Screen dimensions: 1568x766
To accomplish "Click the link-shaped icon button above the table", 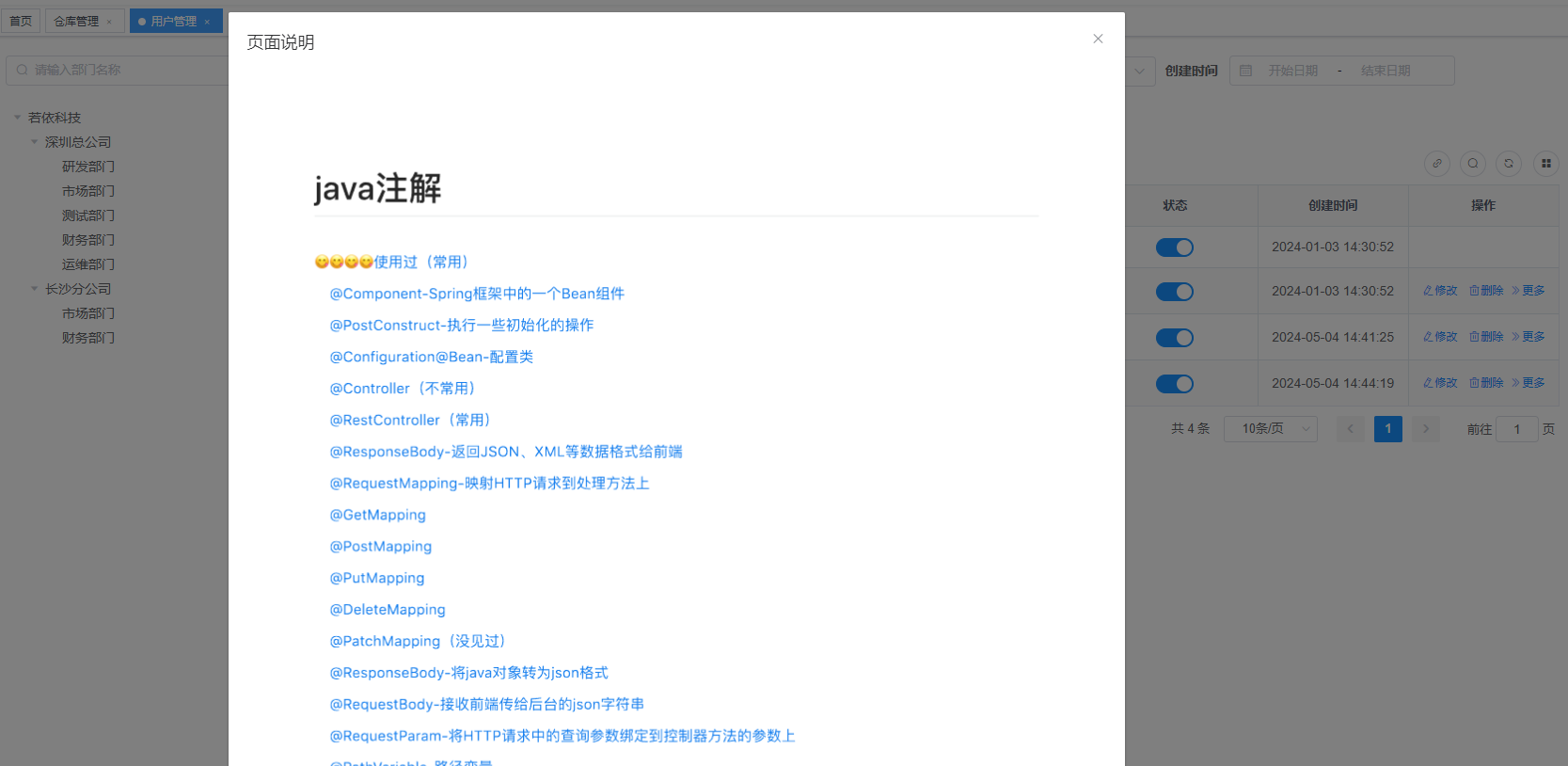I will coord(1437,164).
